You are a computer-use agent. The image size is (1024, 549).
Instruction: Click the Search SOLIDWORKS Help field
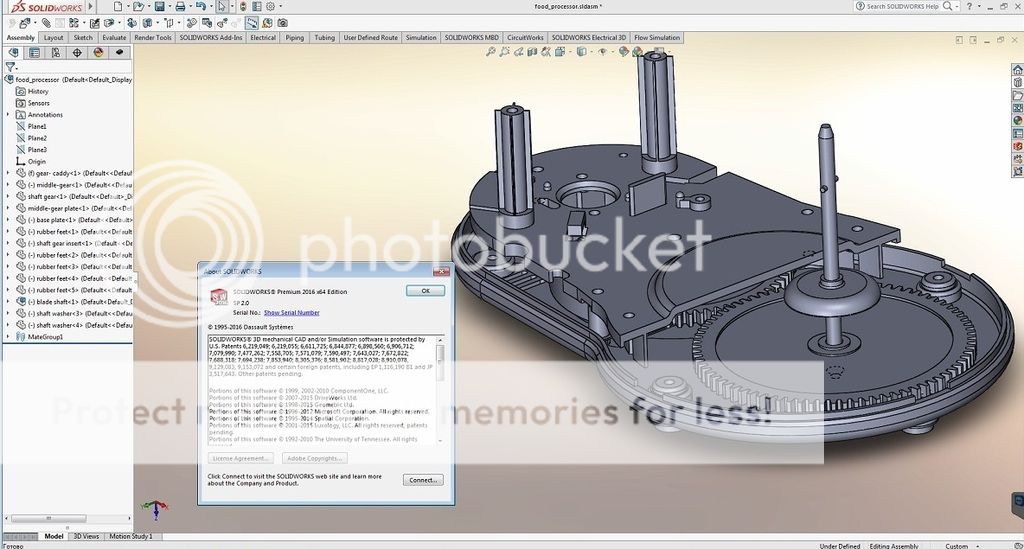coord(905,6)
